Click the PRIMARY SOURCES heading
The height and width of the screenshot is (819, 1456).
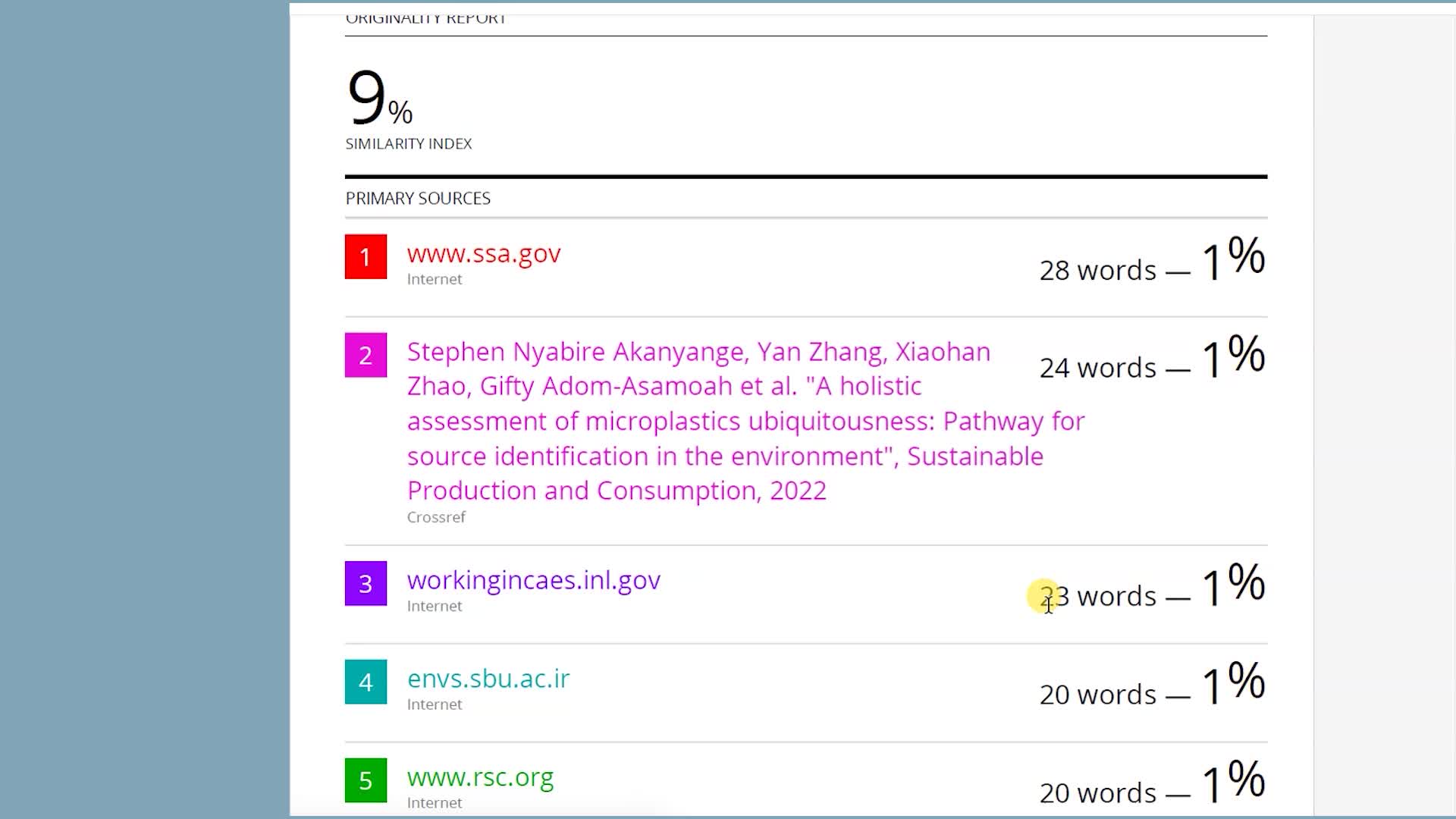[418, 199]
